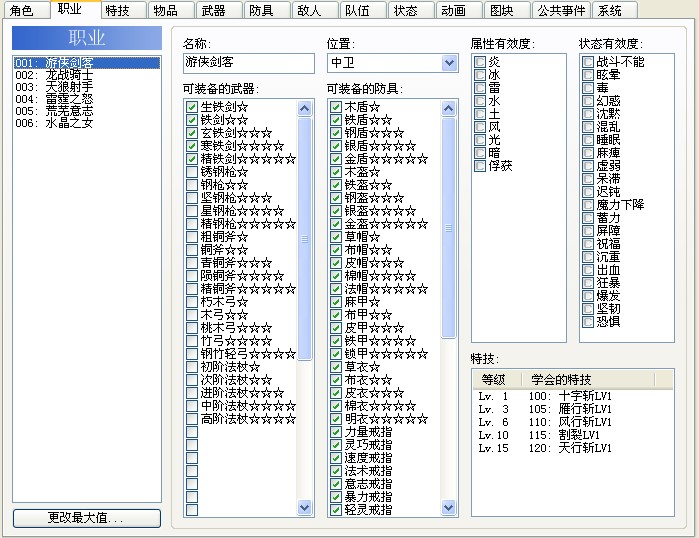
Task: Select class 006: 水晶之女
Action: (x=87, y=123)
